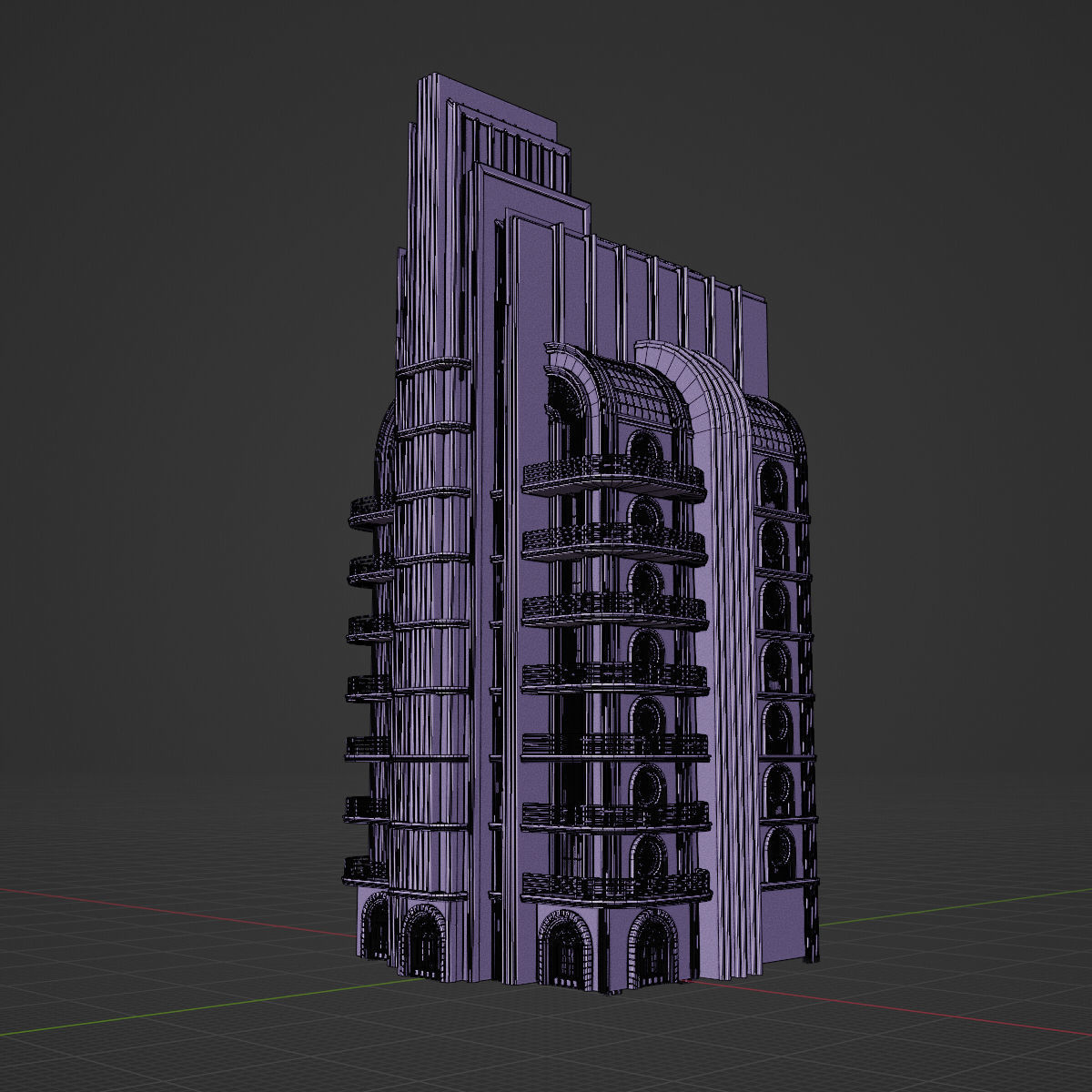This screenshot has height=1092, width=1092.
Task: Click the lowest front balcony above ground-floor arches
Action: click(x=615, y=888)
